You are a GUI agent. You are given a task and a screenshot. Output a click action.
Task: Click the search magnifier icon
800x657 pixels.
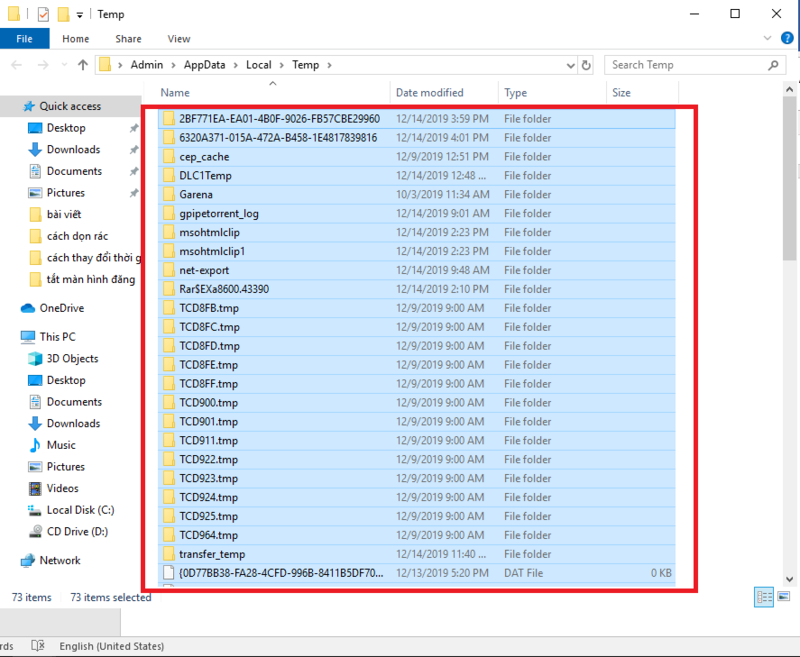coord(773,65)
